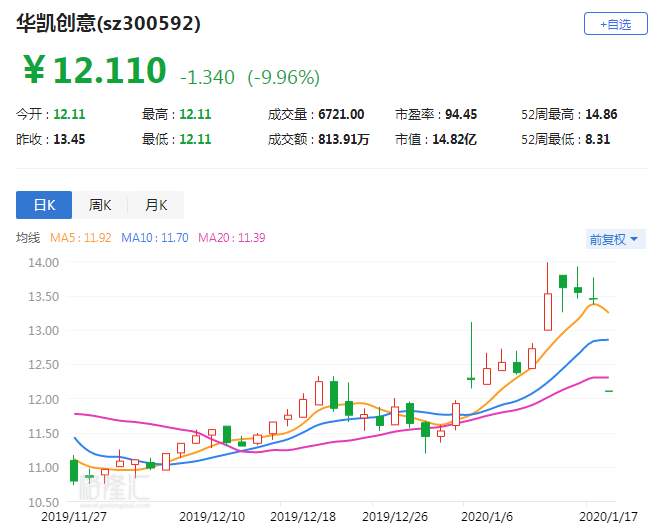Click the 52周最高 value 14.86
The width and height of the screenshot is (652, 529).
(x=601, y=114)
